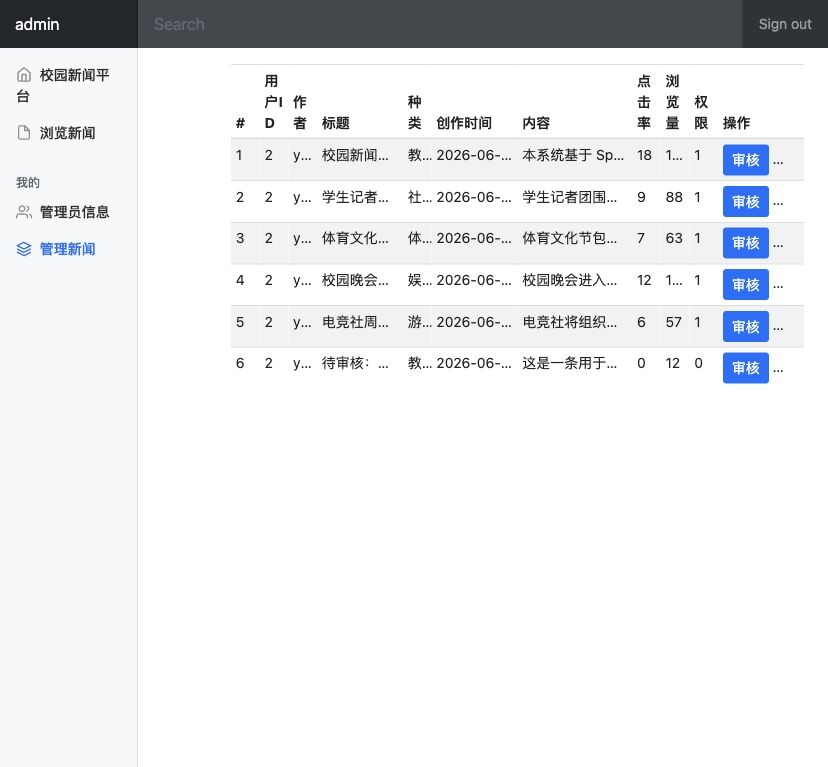Image resolution: width=828 pixels, height=767 pixels.
Task: Click the 用户ID column header
Action: pyautogui.click(x=273, y=102)
